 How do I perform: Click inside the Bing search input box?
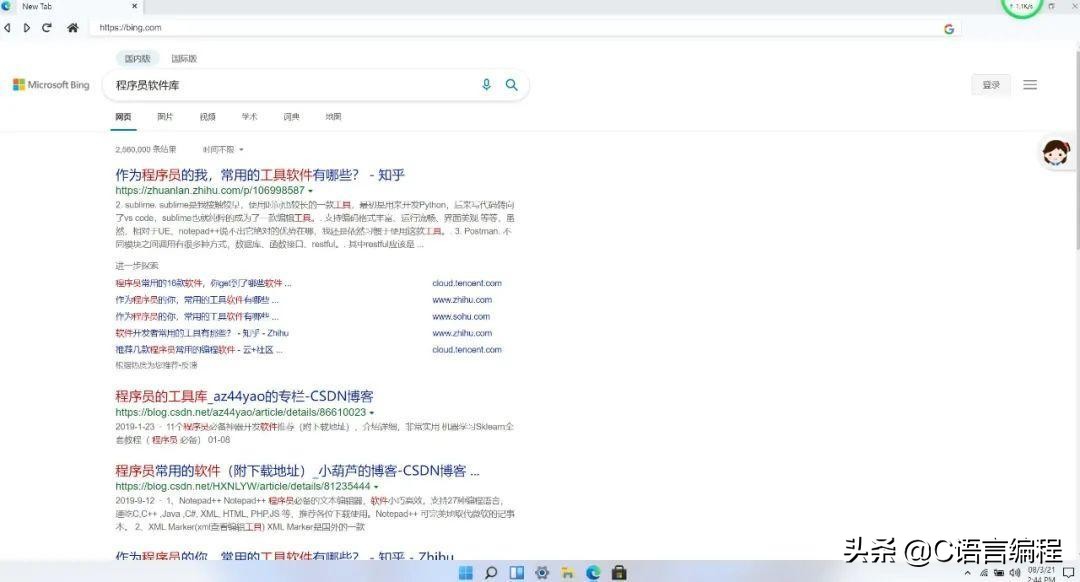coord(300,85)
